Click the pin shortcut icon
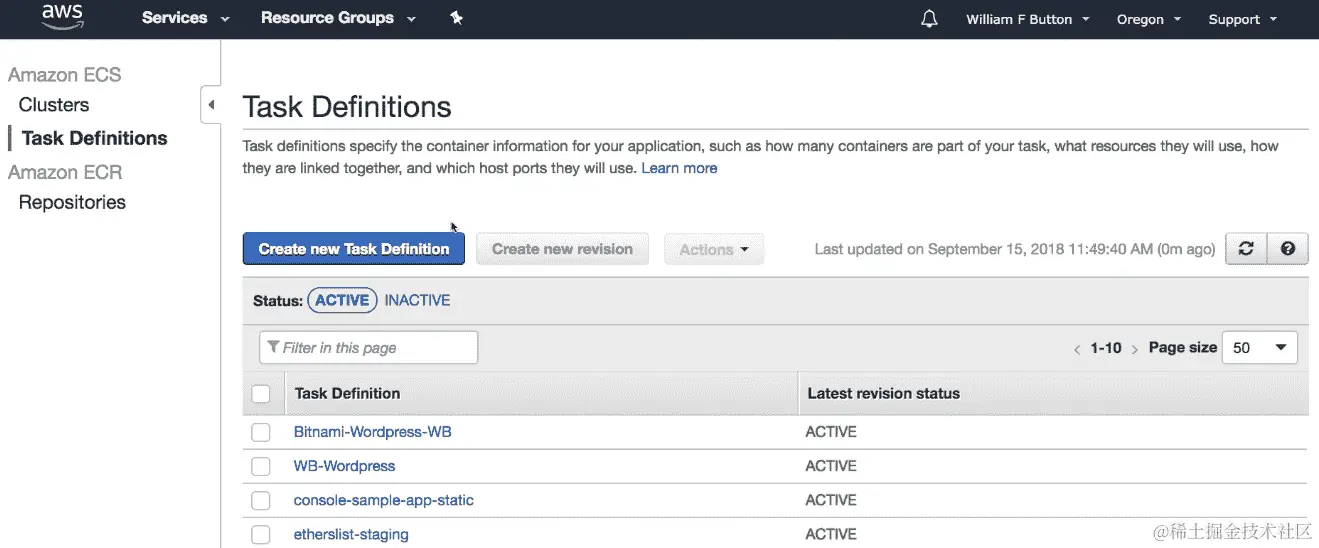The height and width of the screenshot is (548, 1319). (x=457, y=19)
